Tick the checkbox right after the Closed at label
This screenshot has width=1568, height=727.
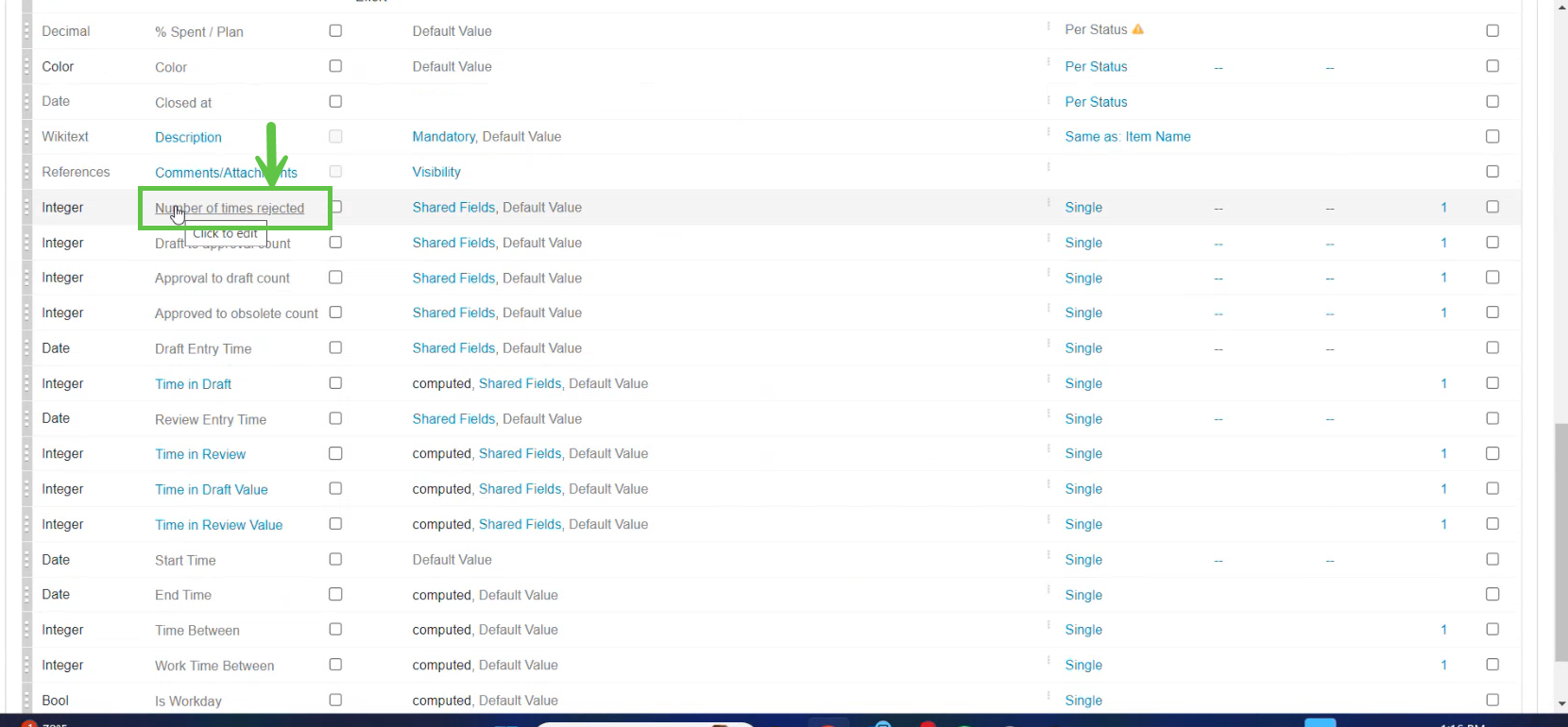click(335, 102)
